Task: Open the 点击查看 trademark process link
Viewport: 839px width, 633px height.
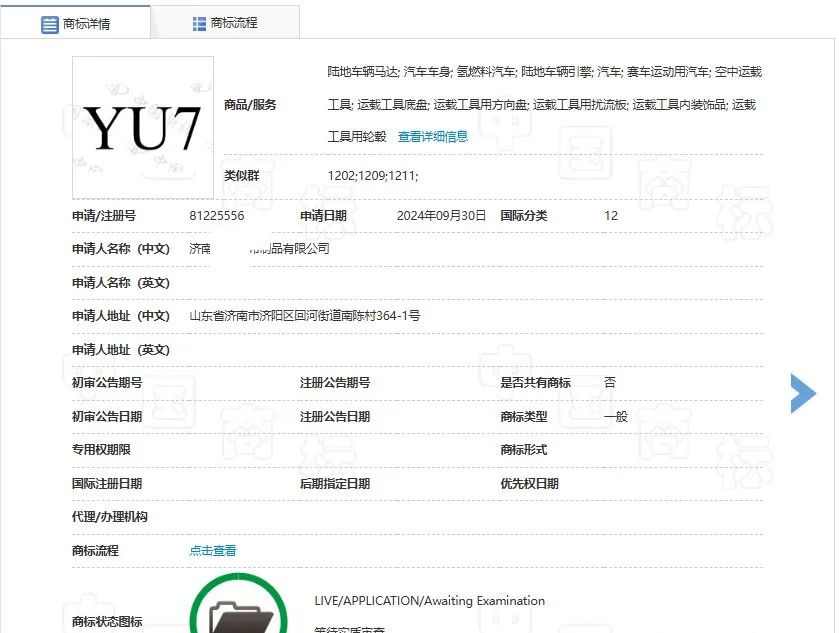Action: click(x=213, y=550)
